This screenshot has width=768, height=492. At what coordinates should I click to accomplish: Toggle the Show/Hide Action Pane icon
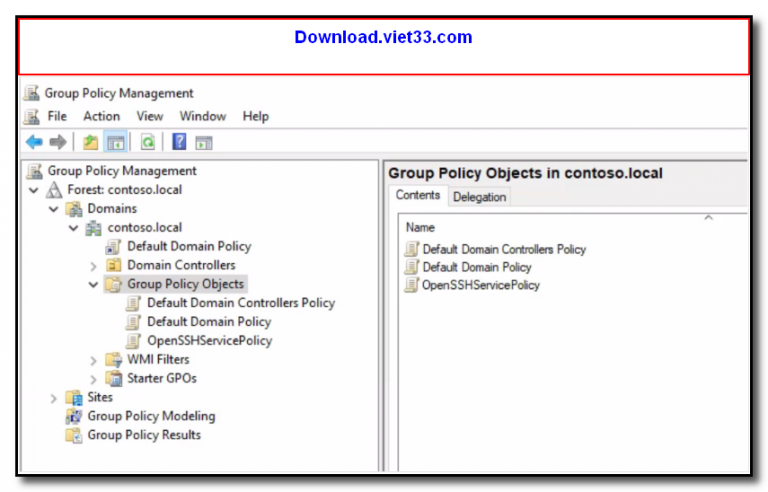pyautogui.click(x=203, y=142)
